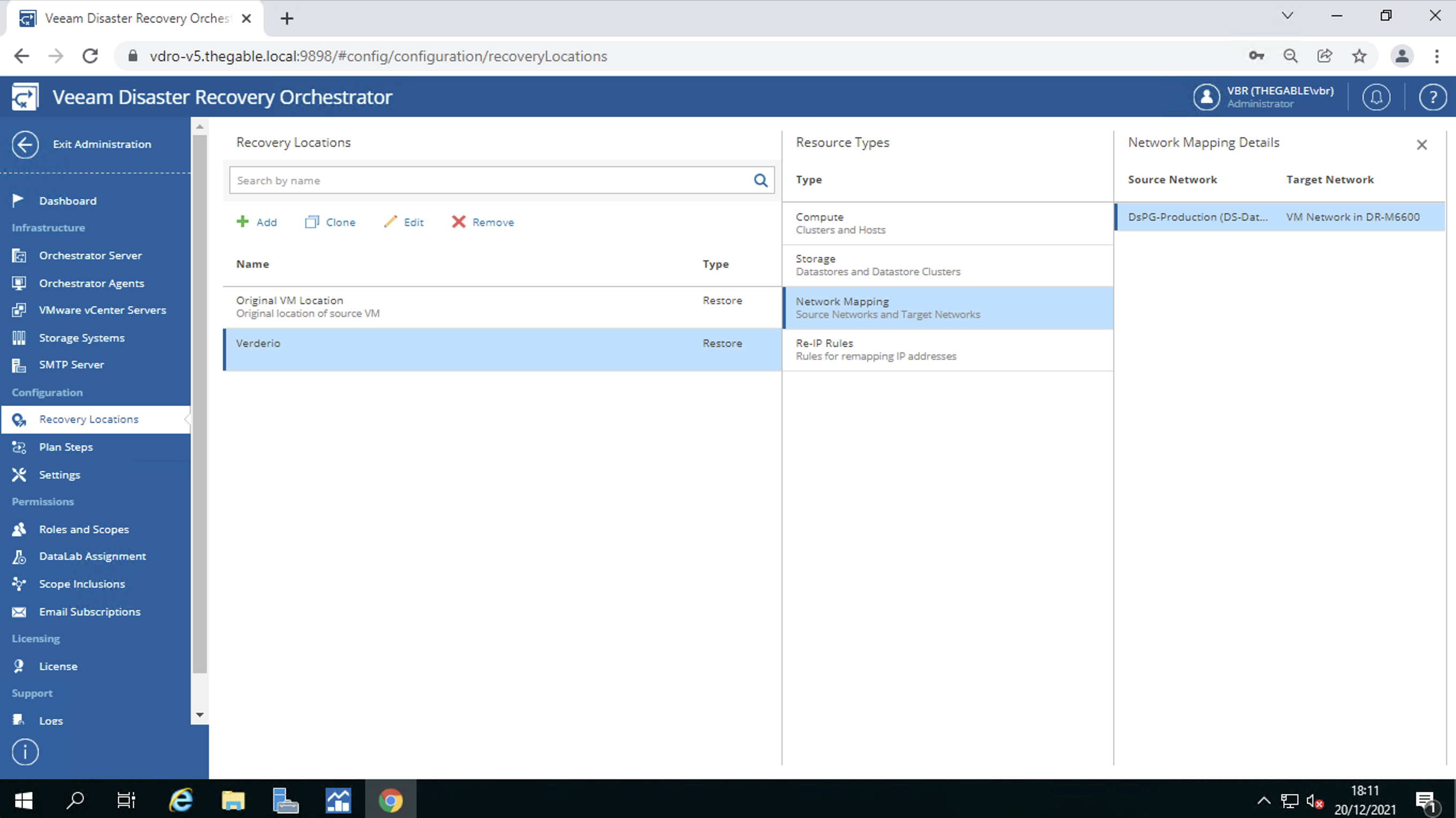Click the Roles and Scopes icon
This screenshot has width=1456, height=818.
click(19, 529)
